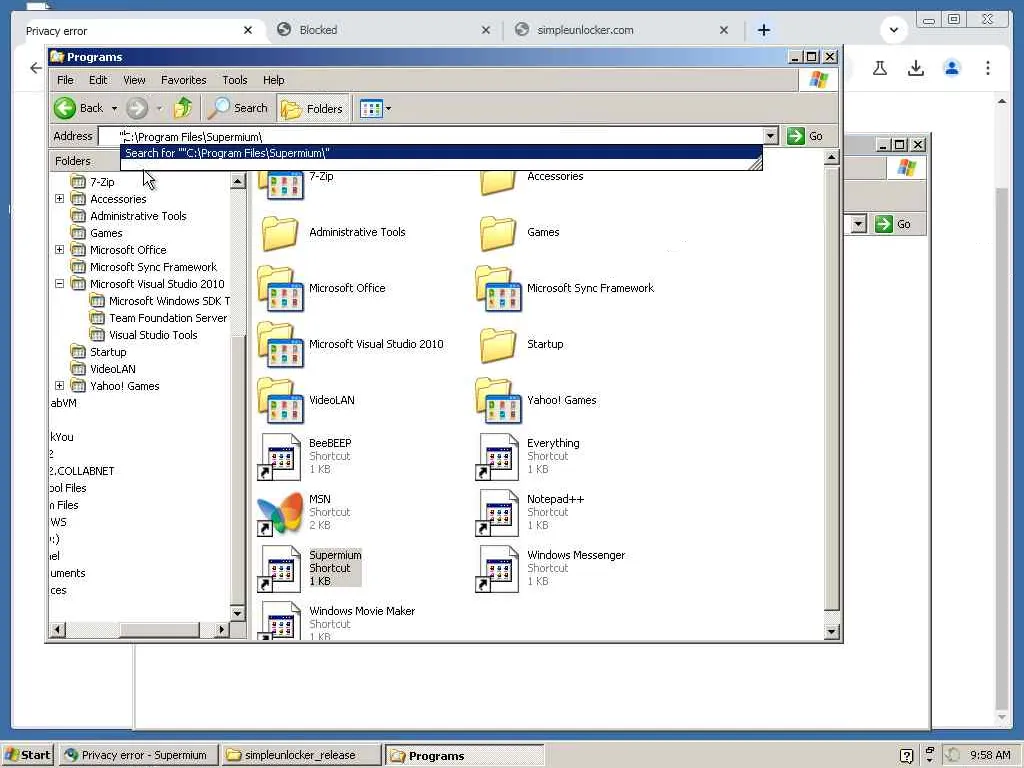
Task: Select the Administrative Tools folder icon
Action: 280,233
